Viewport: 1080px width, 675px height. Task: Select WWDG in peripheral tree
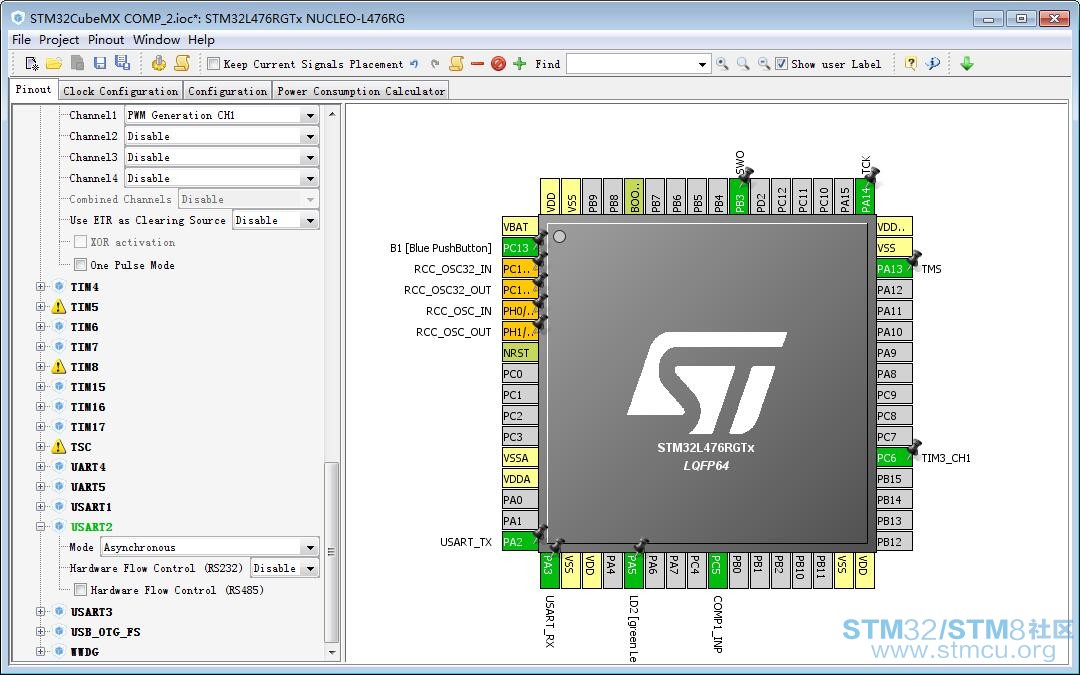(85, 652)
